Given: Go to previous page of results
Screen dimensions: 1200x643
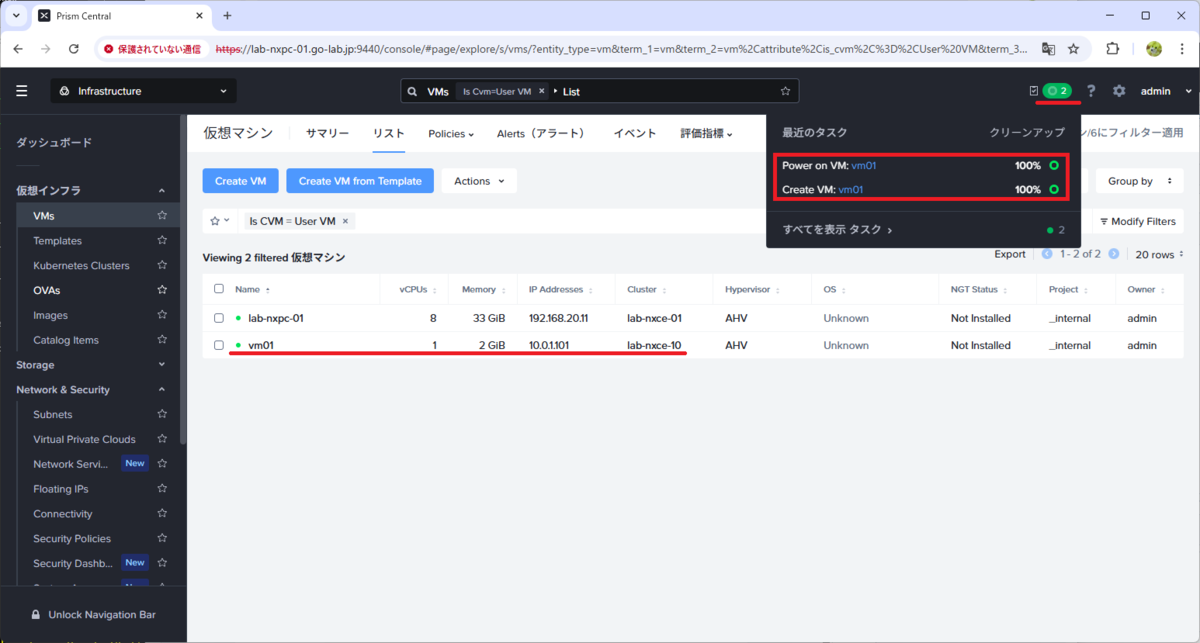Looking at the screenshot, I should [x=1047, y=254].
